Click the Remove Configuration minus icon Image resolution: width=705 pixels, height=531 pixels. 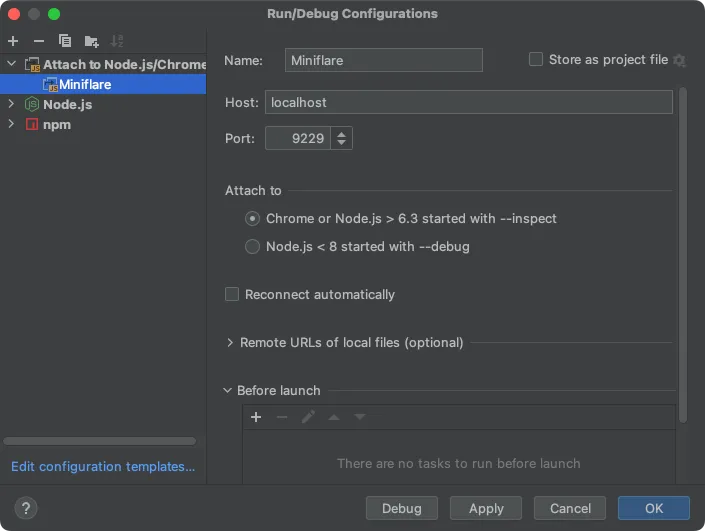39,41
